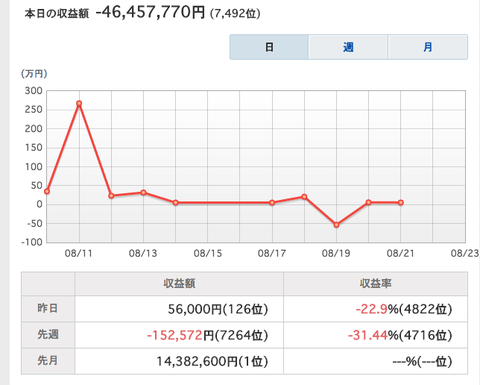Viewport: 480px width, 385px height.
Task: Click the -152,572円(7264位) cell
Action: point(179,335)
